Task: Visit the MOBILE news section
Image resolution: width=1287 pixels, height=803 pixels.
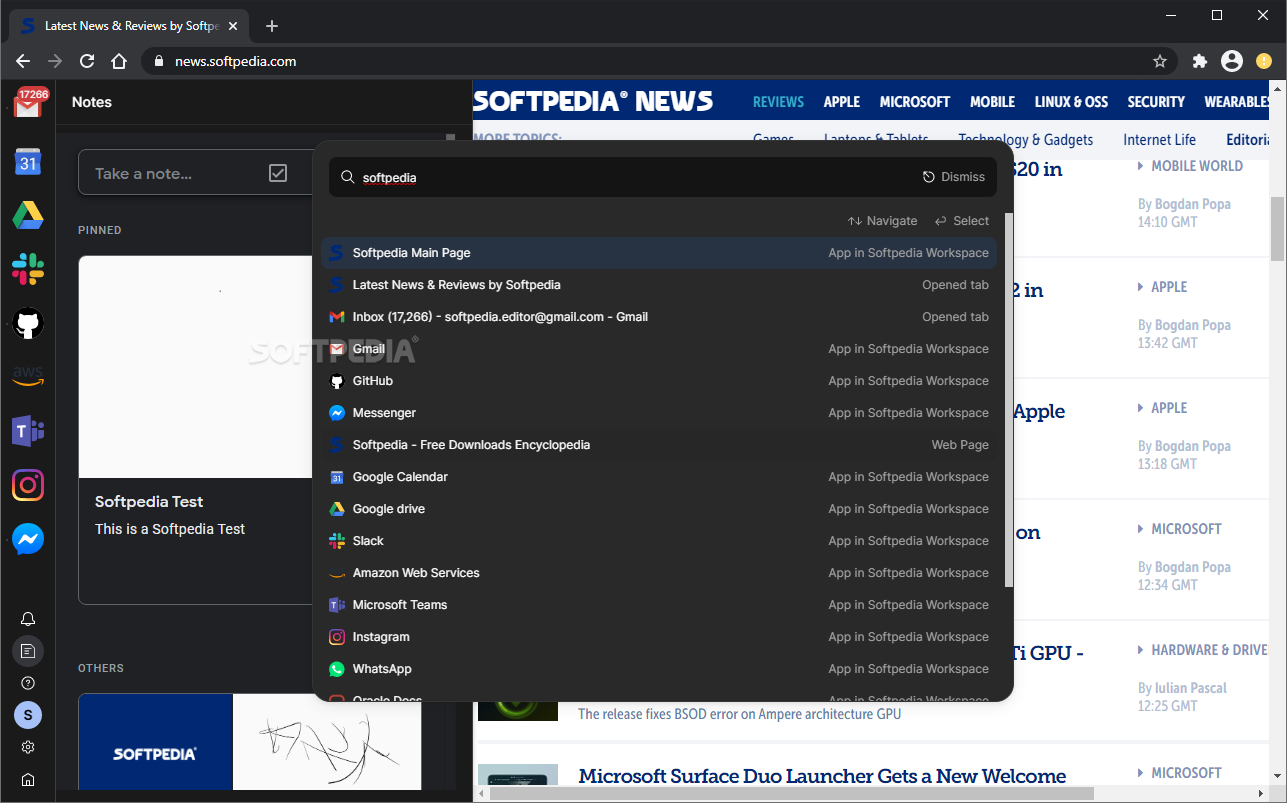Action: click(x=992, y=102)
